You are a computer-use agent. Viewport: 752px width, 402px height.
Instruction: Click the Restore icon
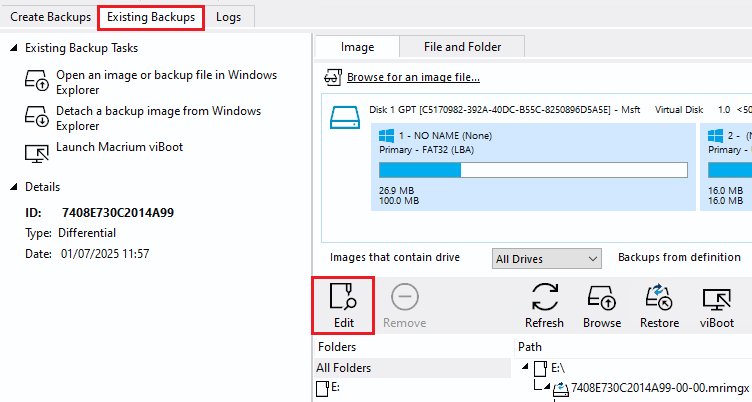click(659, 305)
